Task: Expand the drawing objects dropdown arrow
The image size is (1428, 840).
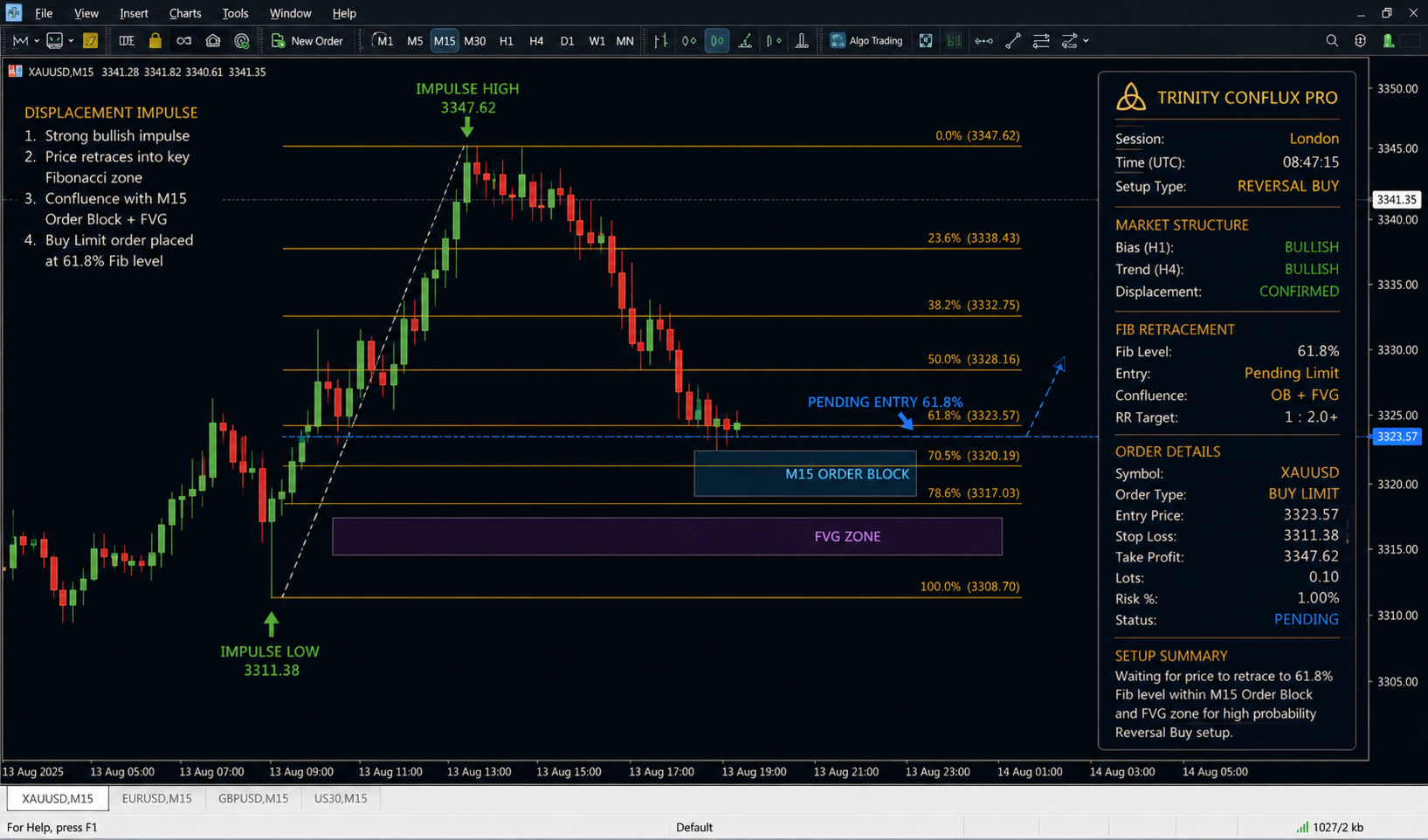Action: (x=1086, y=41)
